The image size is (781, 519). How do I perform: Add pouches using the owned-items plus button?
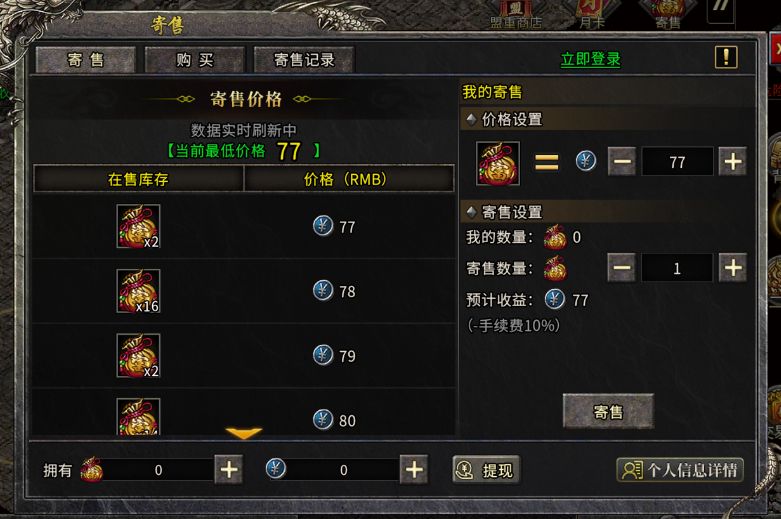tap(229, 469)
